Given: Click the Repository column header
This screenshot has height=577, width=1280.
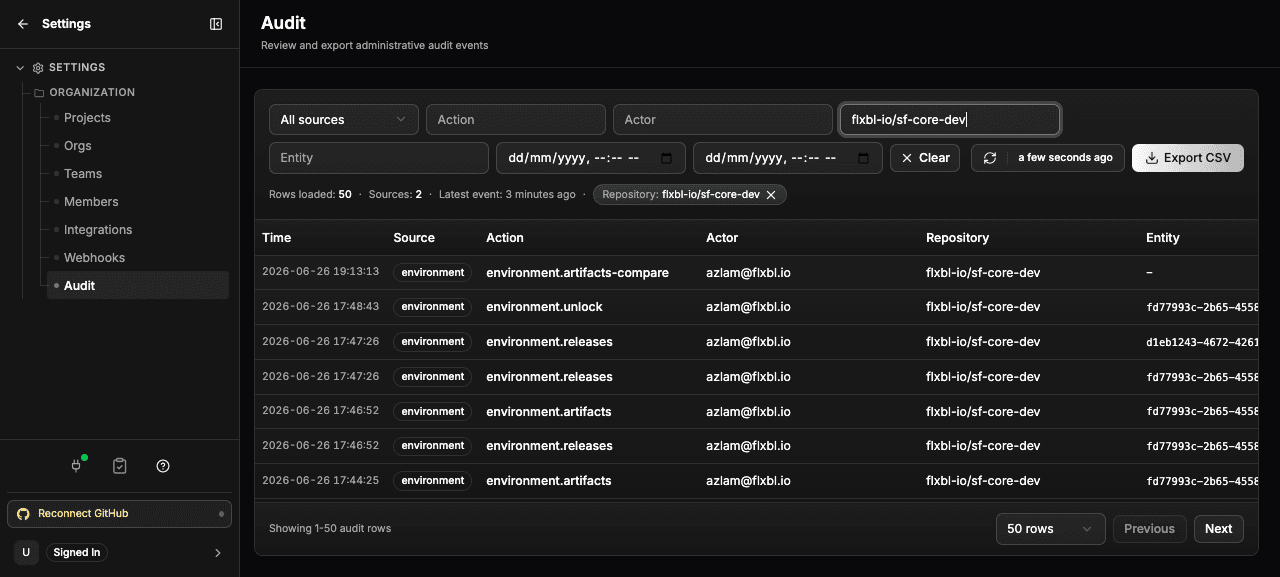Looking at the screenshot, I should tap(957, 238).
